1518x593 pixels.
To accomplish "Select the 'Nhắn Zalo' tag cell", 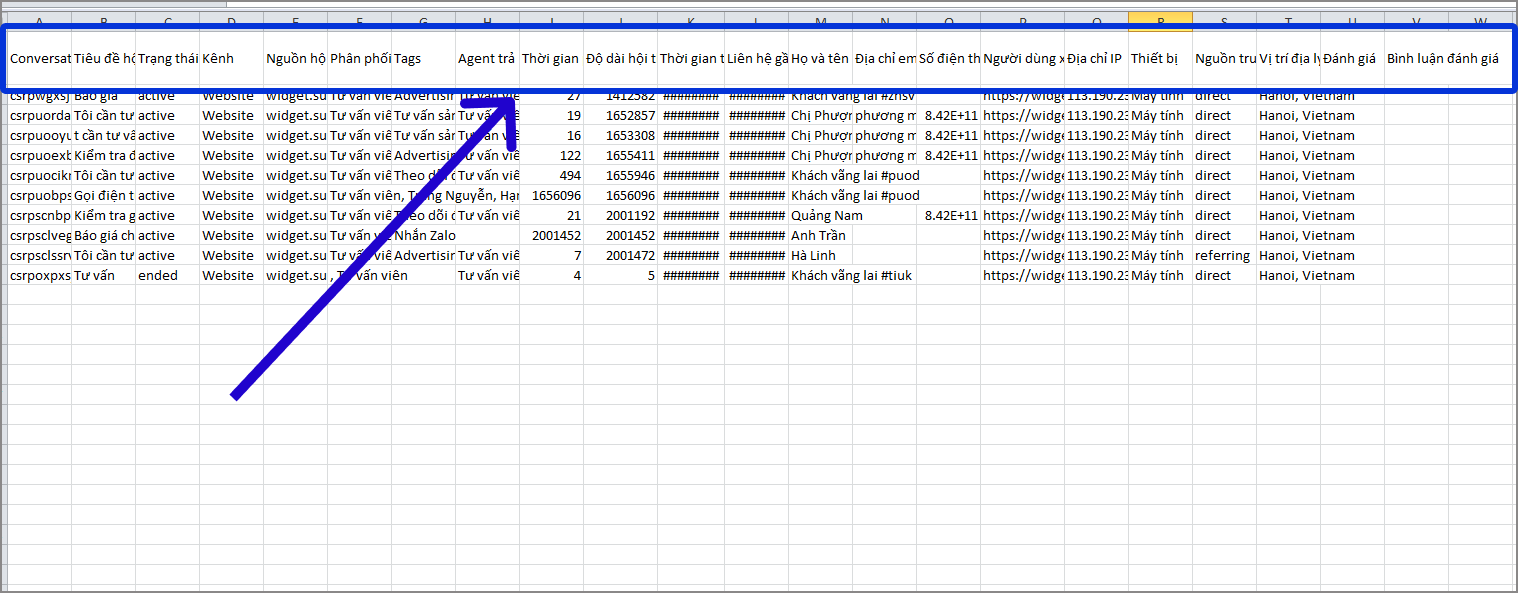I will 424,236.
